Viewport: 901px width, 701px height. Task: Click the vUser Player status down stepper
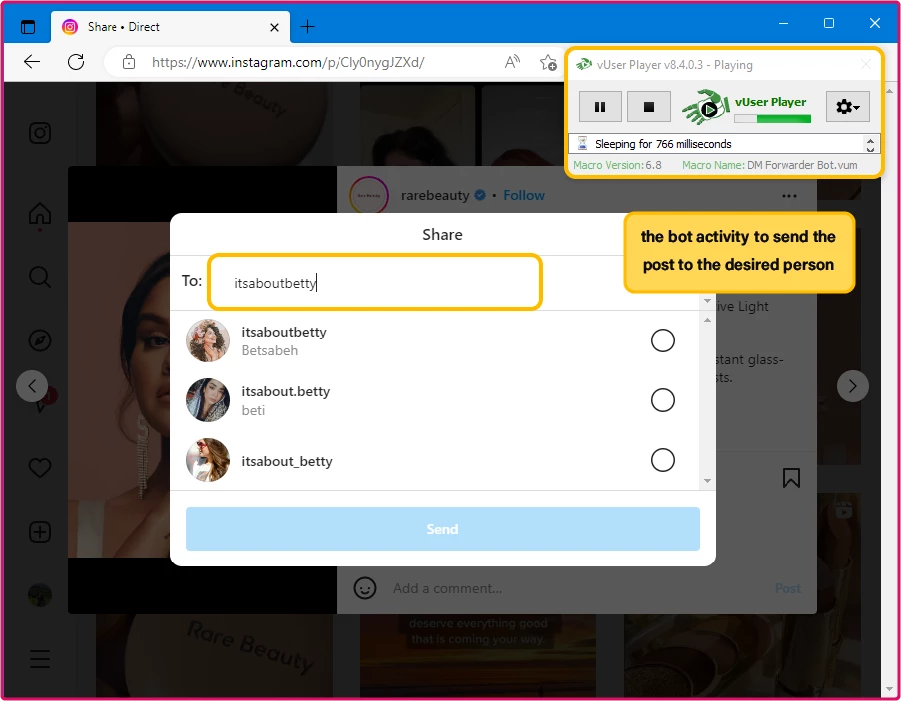click(870, 149)
